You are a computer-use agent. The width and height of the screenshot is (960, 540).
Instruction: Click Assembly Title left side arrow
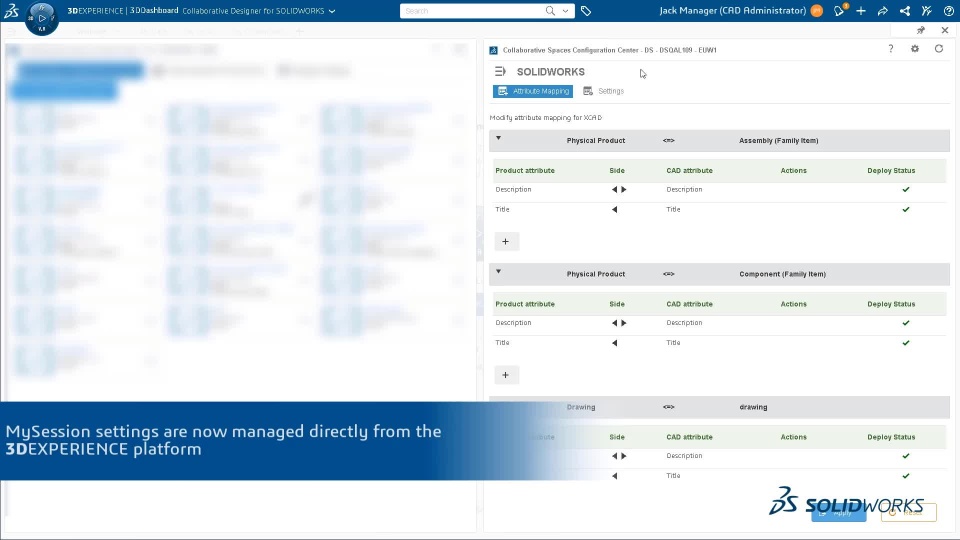[x=615, y=209]
